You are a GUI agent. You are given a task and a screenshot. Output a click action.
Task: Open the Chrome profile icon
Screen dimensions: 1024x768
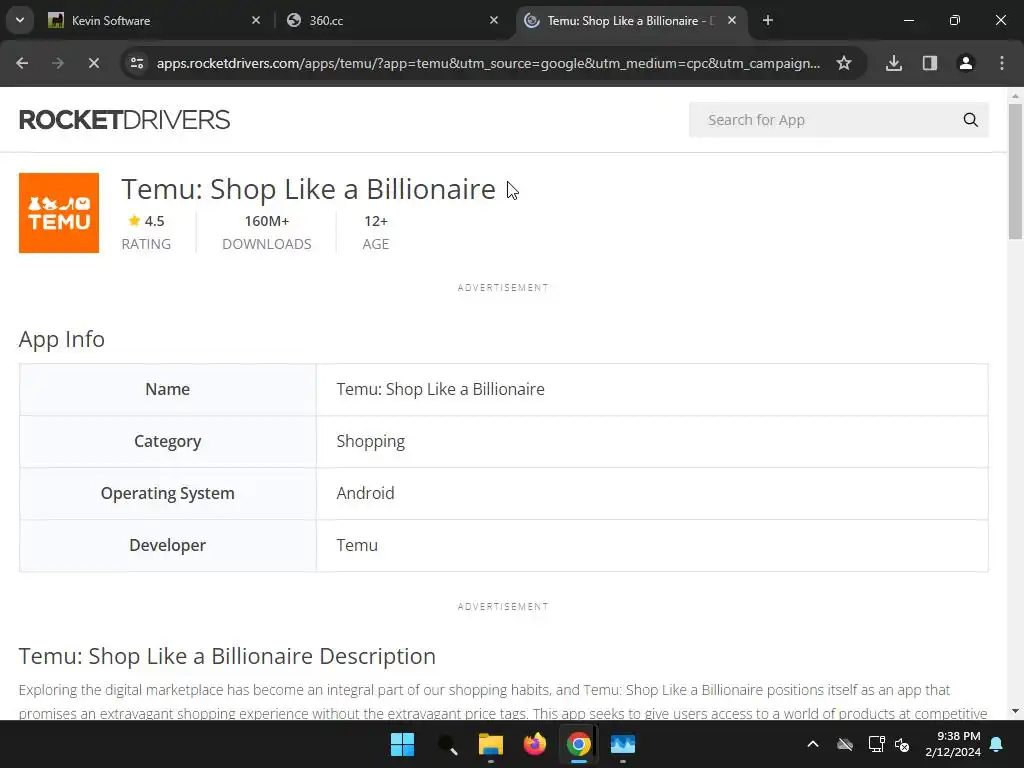[x=966, y=63]
